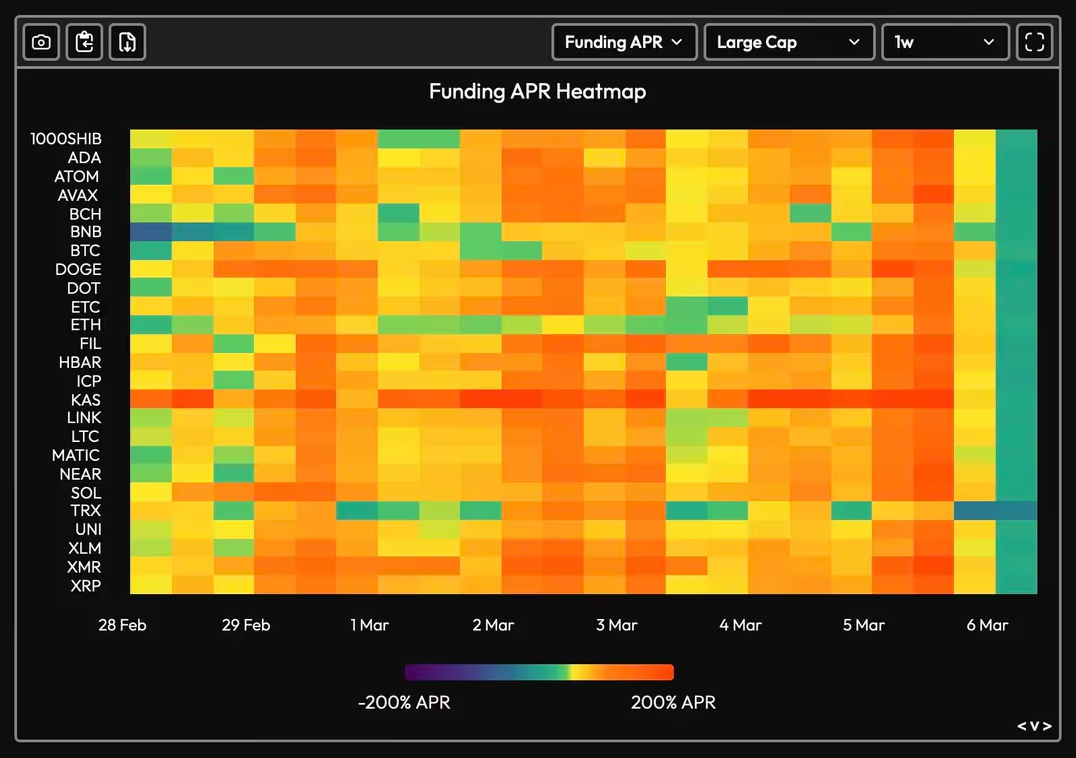Screen dimensions: 1076x758
Task: Copy chart to clipboard icon
Action: [x=84, y=43]
